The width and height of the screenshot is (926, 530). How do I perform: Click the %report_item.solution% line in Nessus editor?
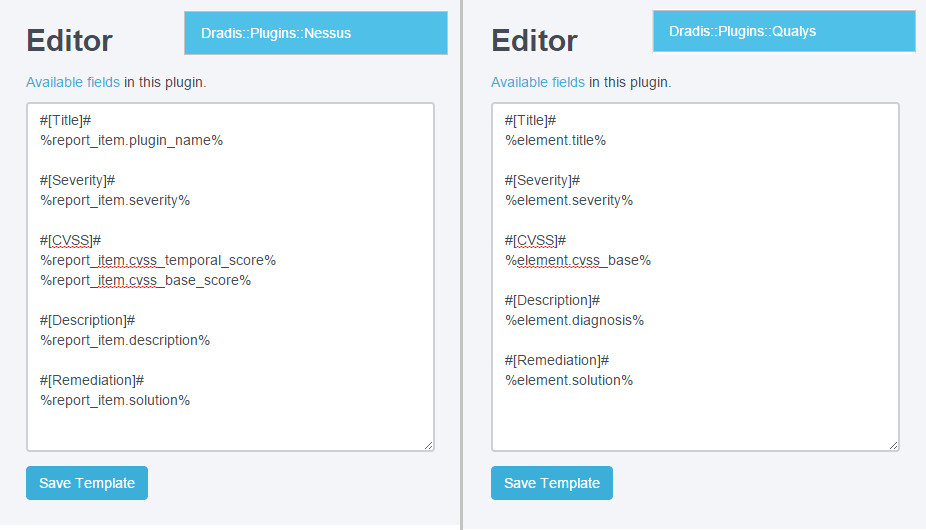115,400
